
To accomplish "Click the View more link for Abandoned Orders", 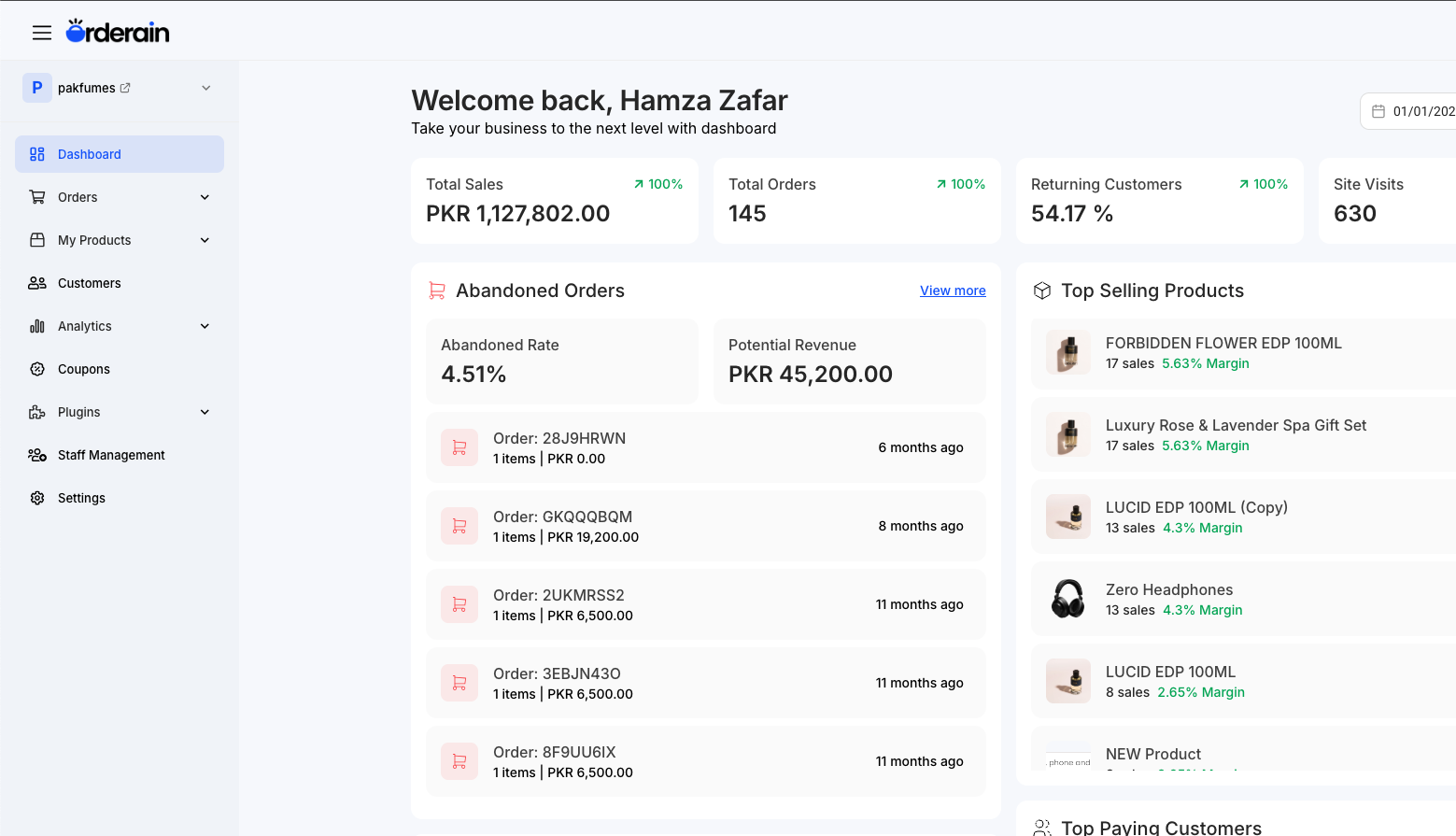I will (x=952, y=290).
